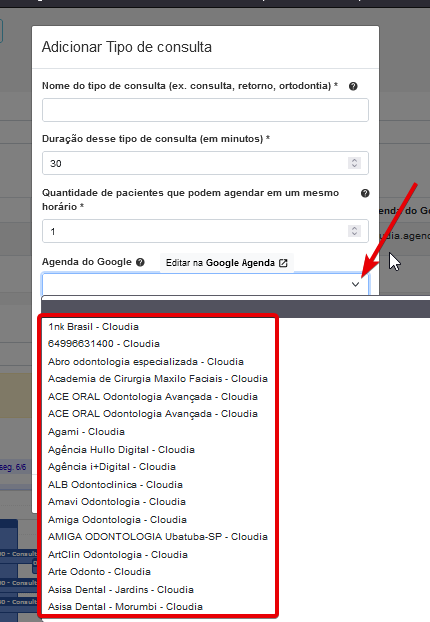Adjust the patients quantity stepper arrows
Image resolution: width=430 pixels, height=622 pixels.
pos(354,231)
